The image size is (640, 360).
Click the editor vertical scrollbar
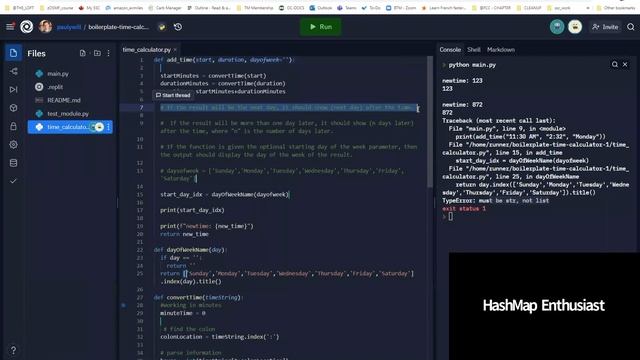pos(429,122)
